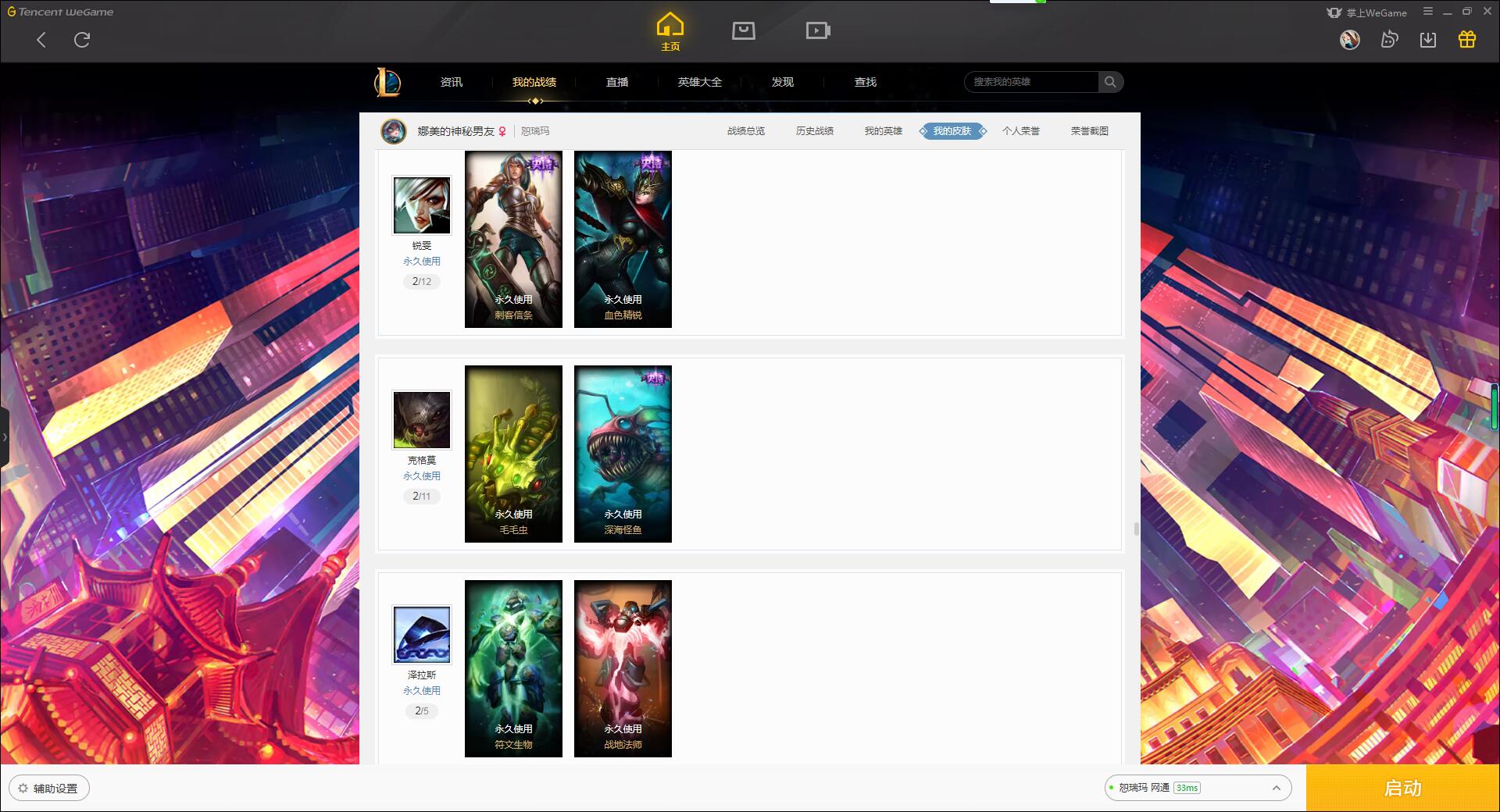The height and width of the screenshot is (812, 1500).
Task: Open the 刺客信条 skin card
Action: tap(513, 239)
